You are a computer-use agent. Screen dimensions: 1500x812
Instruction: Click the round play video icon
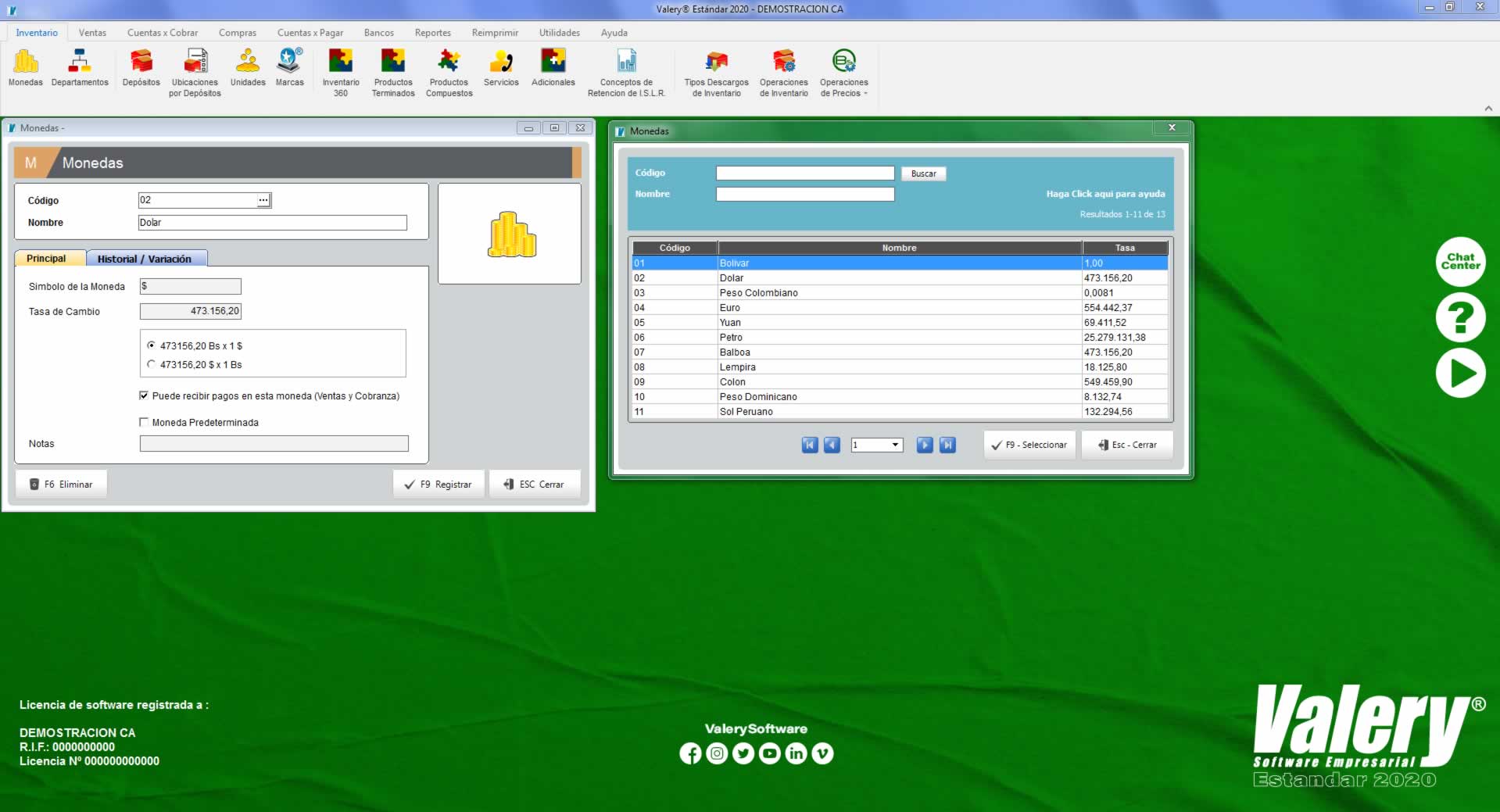[1460, 373]
